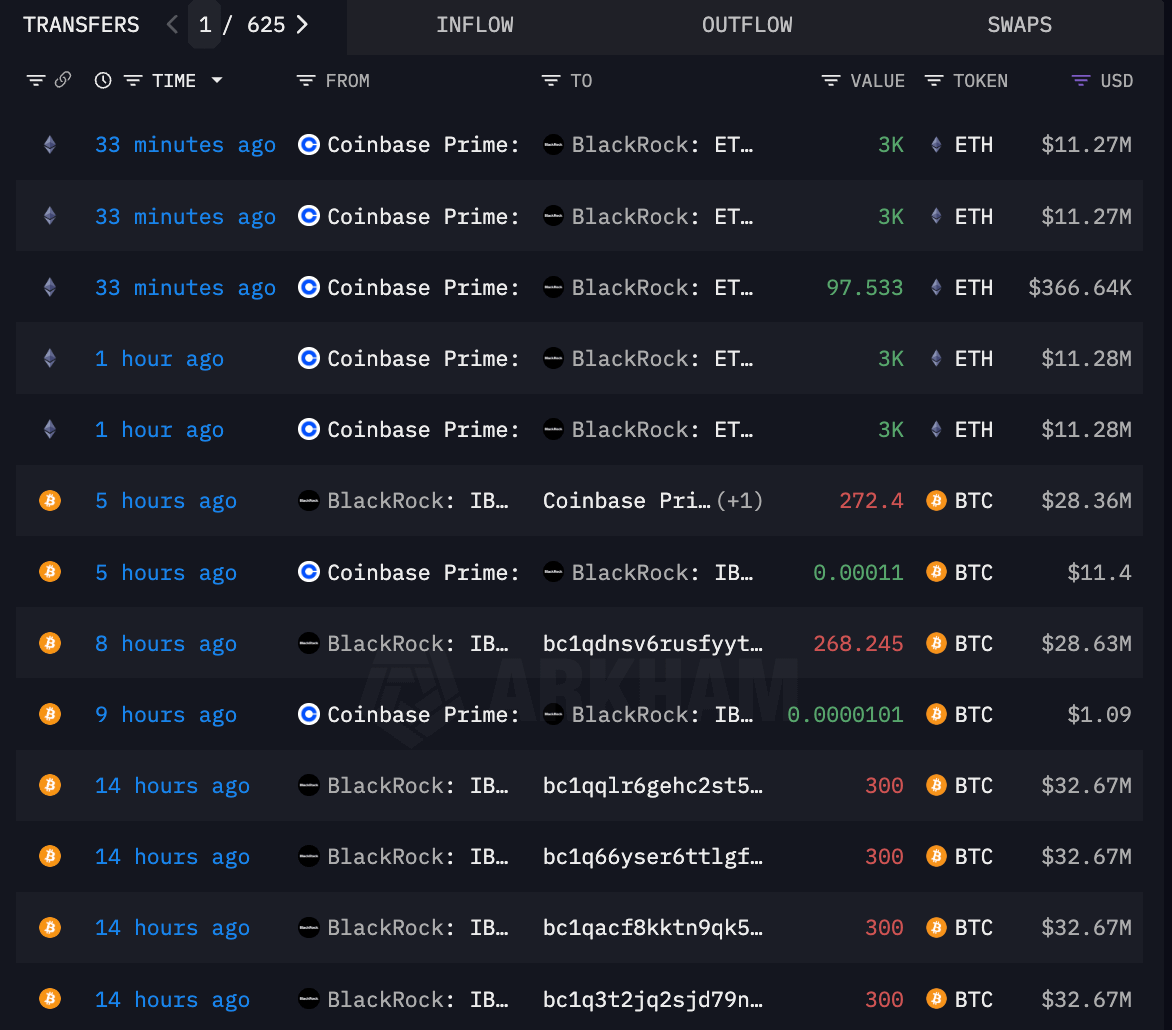Click address bc1qdnsv6rusfyyt…
Viewport: 1172px width, 1030px height.
(x=653, y=644)
